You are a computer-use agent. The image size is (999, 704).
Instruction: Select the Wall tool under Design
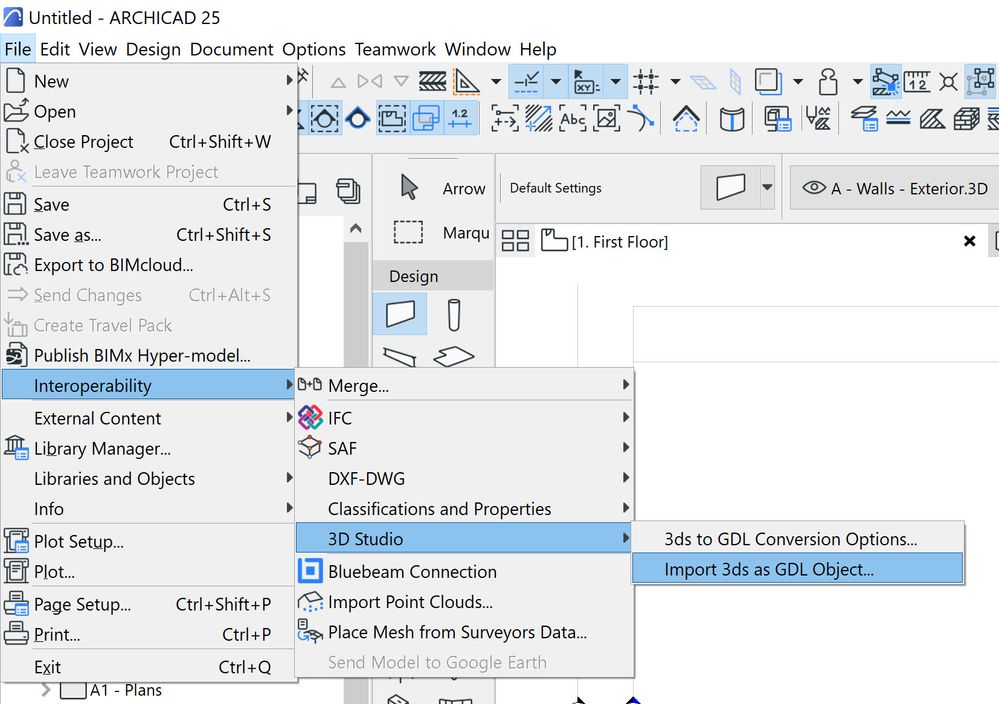point(400,314)
